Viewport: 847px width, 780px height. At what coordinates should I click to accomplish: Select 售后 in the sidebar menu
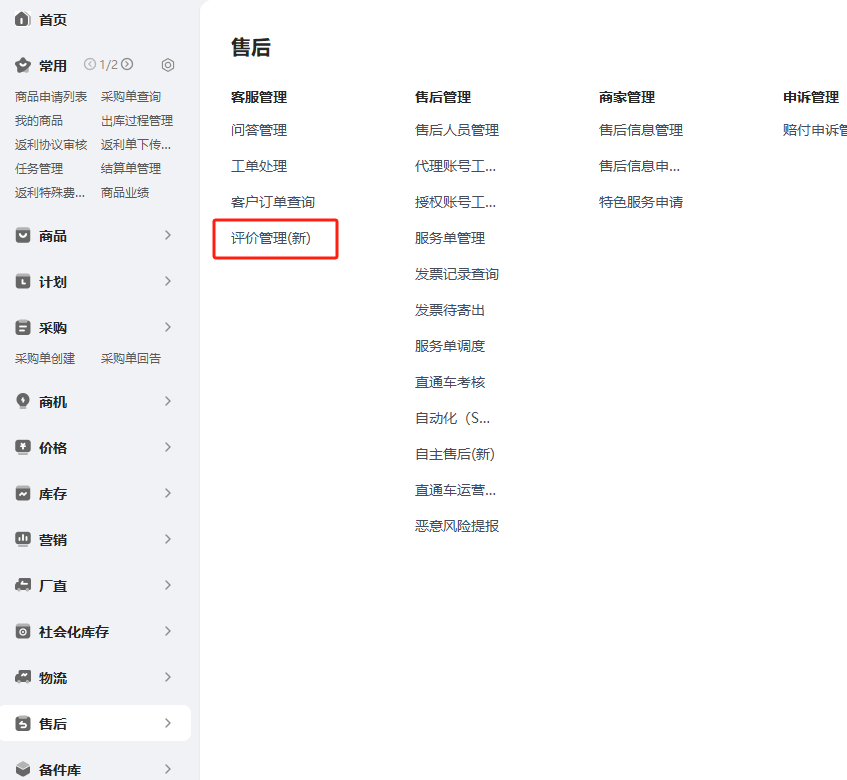53,723
